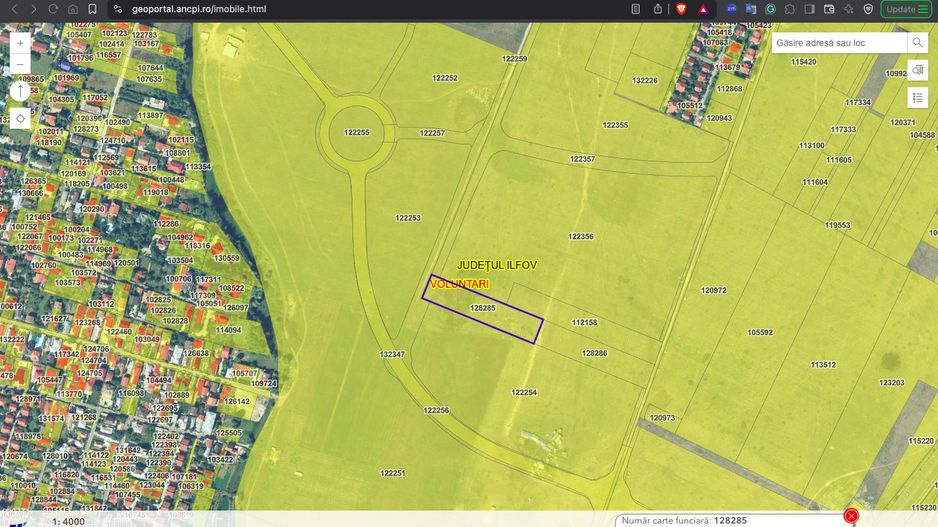The height and width of the screenshot is (527, 938).
Task: Open the browser extensions puzzle icon
Action: coord(790,9)
